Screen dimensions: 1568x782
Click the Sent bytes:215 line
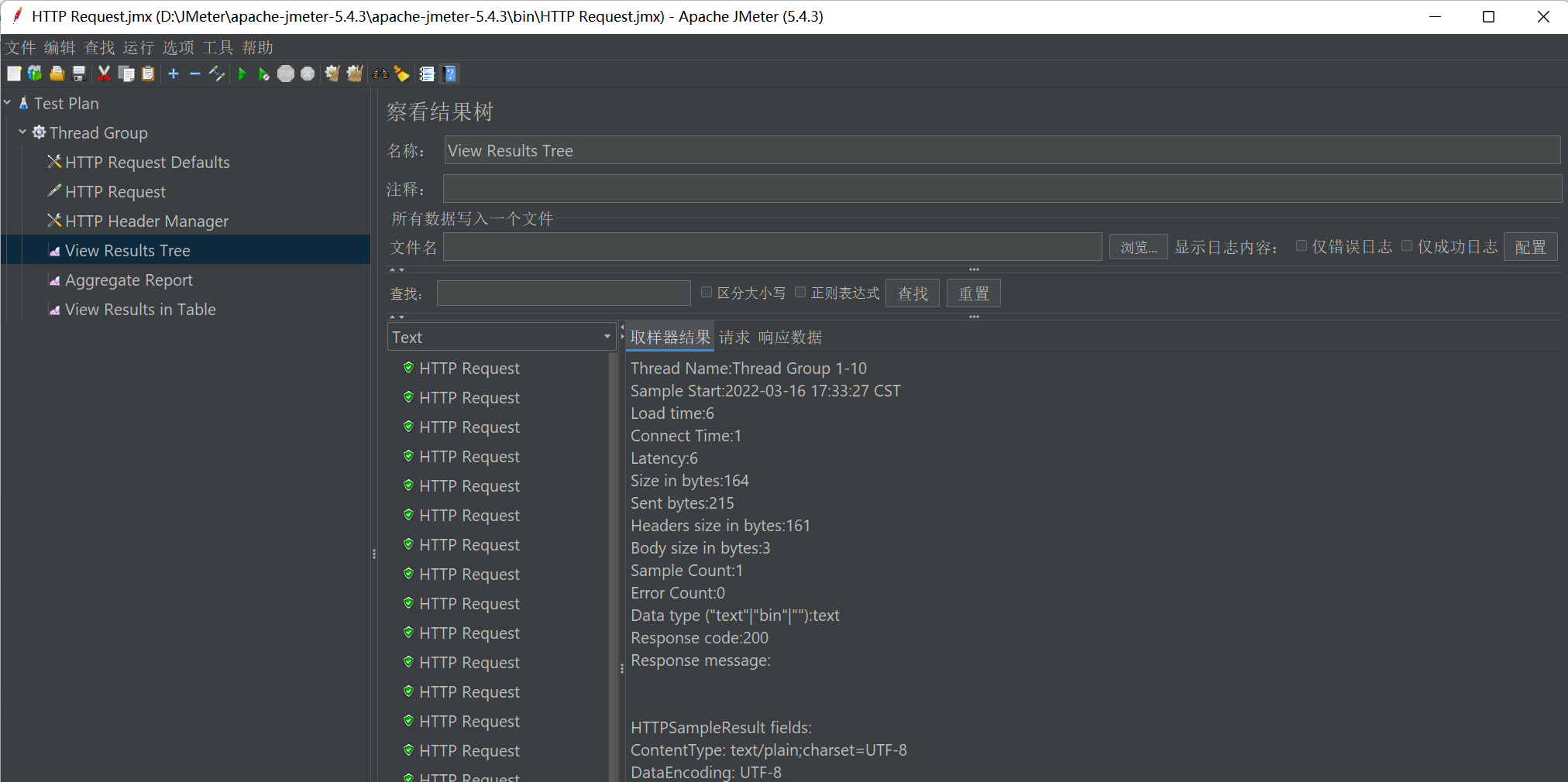(x=682, y=502)
